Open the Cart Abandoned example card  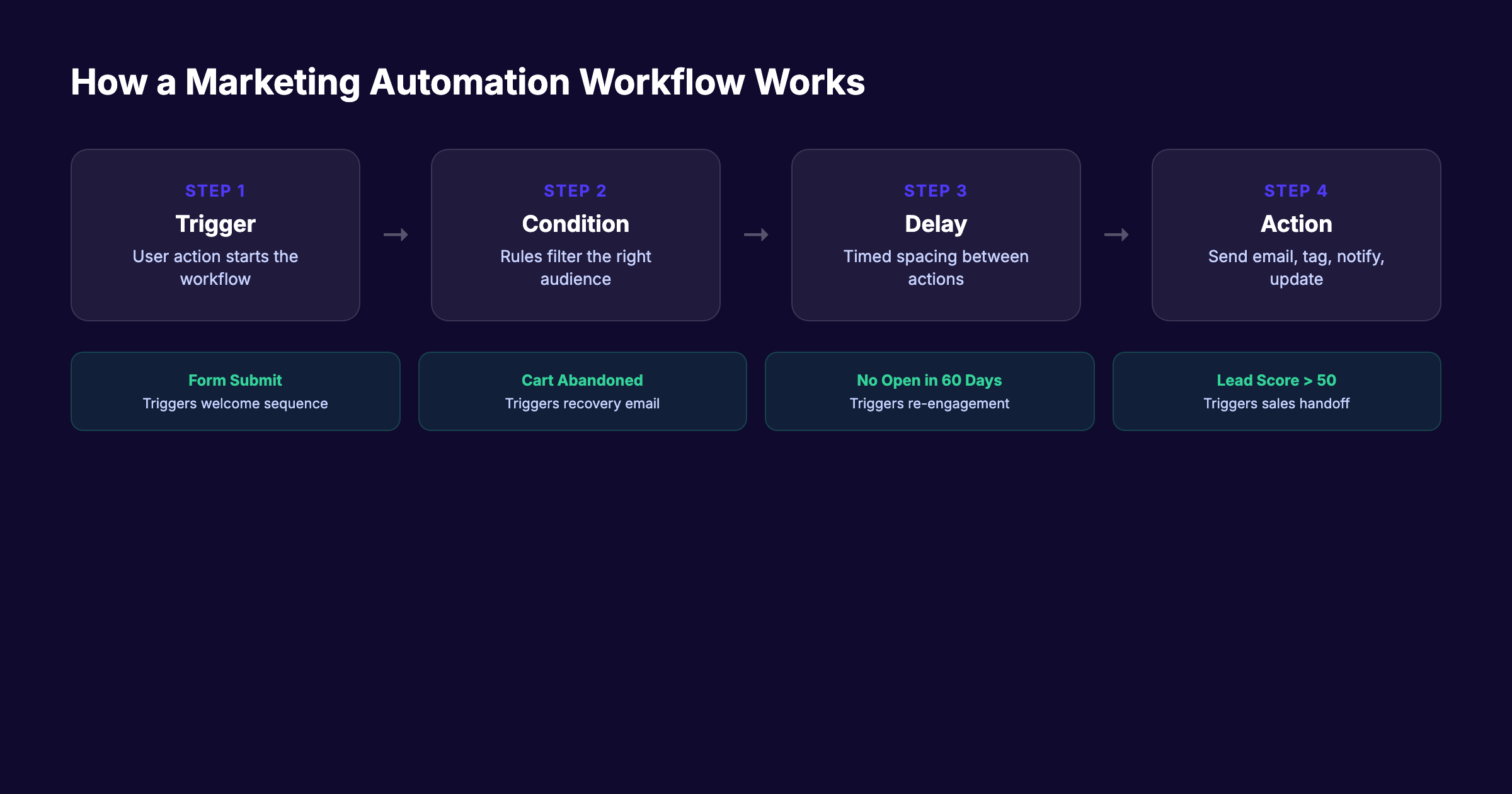click(582, 391)
